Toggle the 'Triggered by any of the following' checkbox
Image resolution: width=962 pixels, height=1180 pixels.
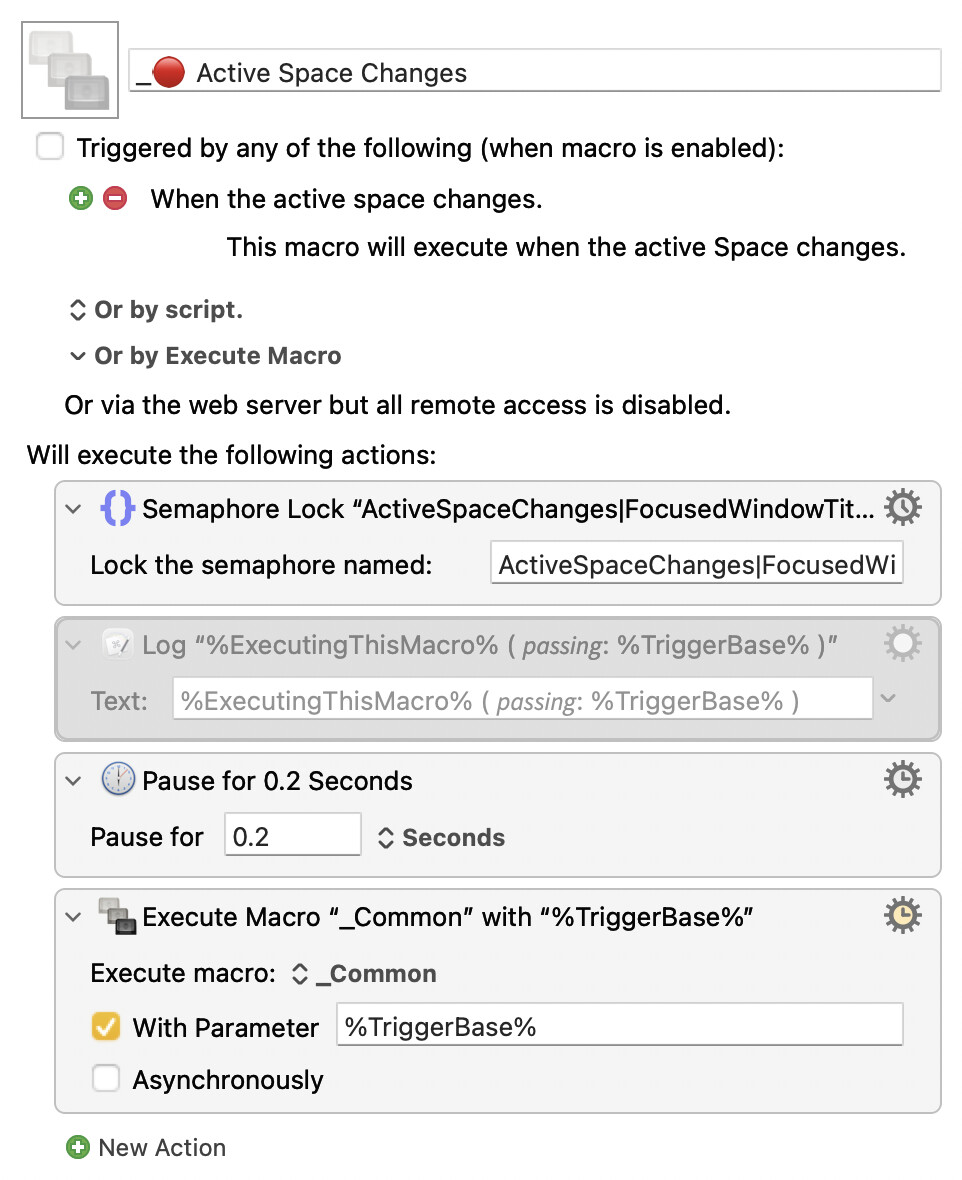[x=49, y=148]
